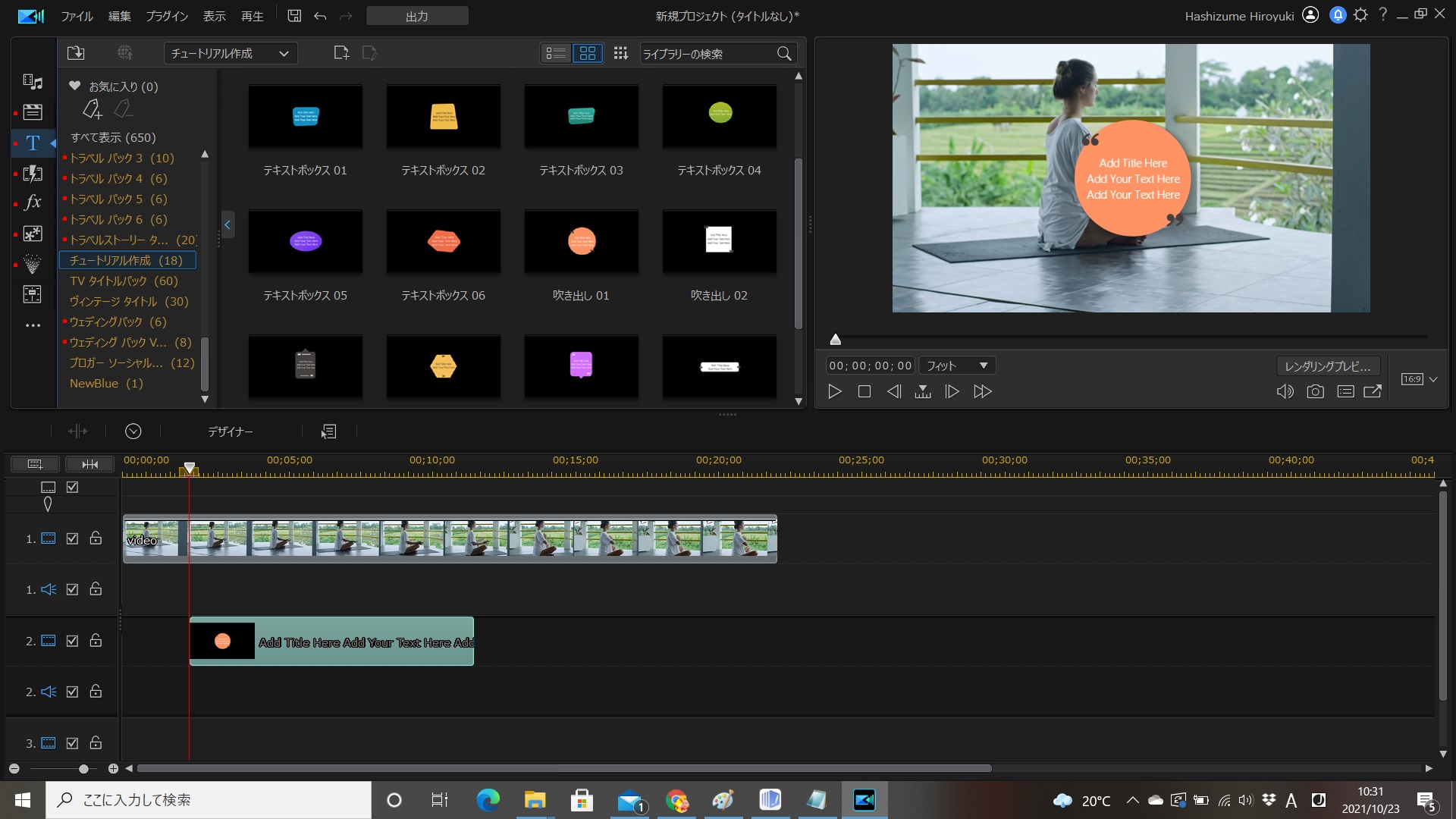Click the snapshot camera icon in preview

(1315, 391)
